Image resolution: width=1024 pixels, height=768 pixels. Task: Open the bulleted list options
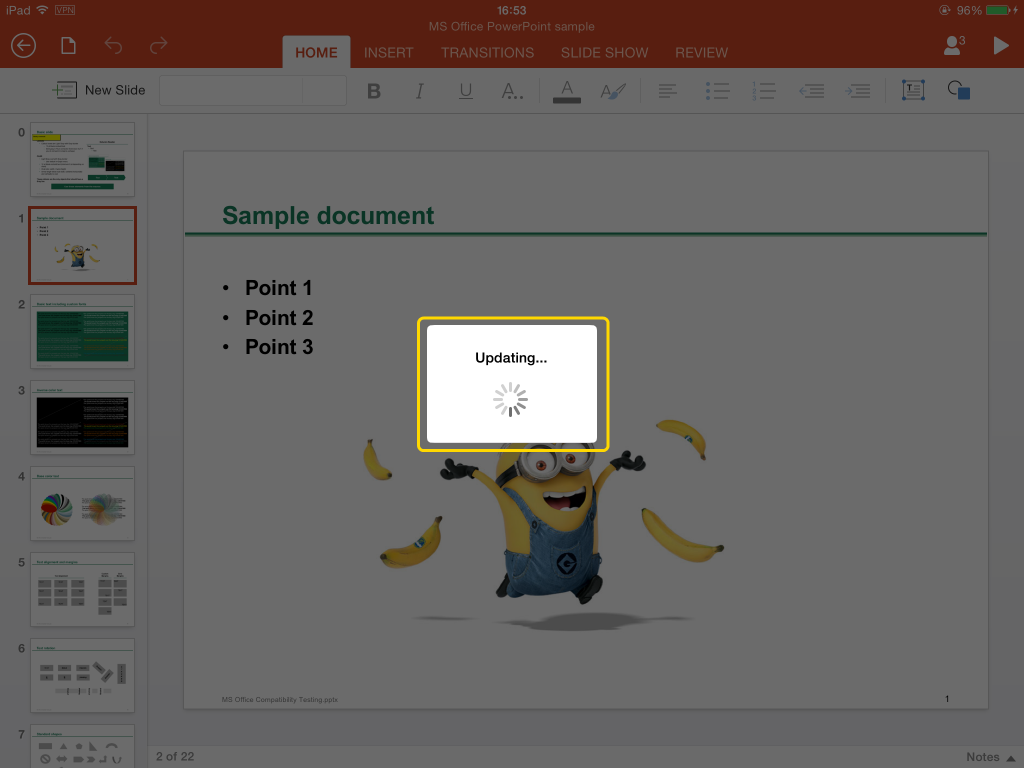pyautogui.click(x=717, y=91)
